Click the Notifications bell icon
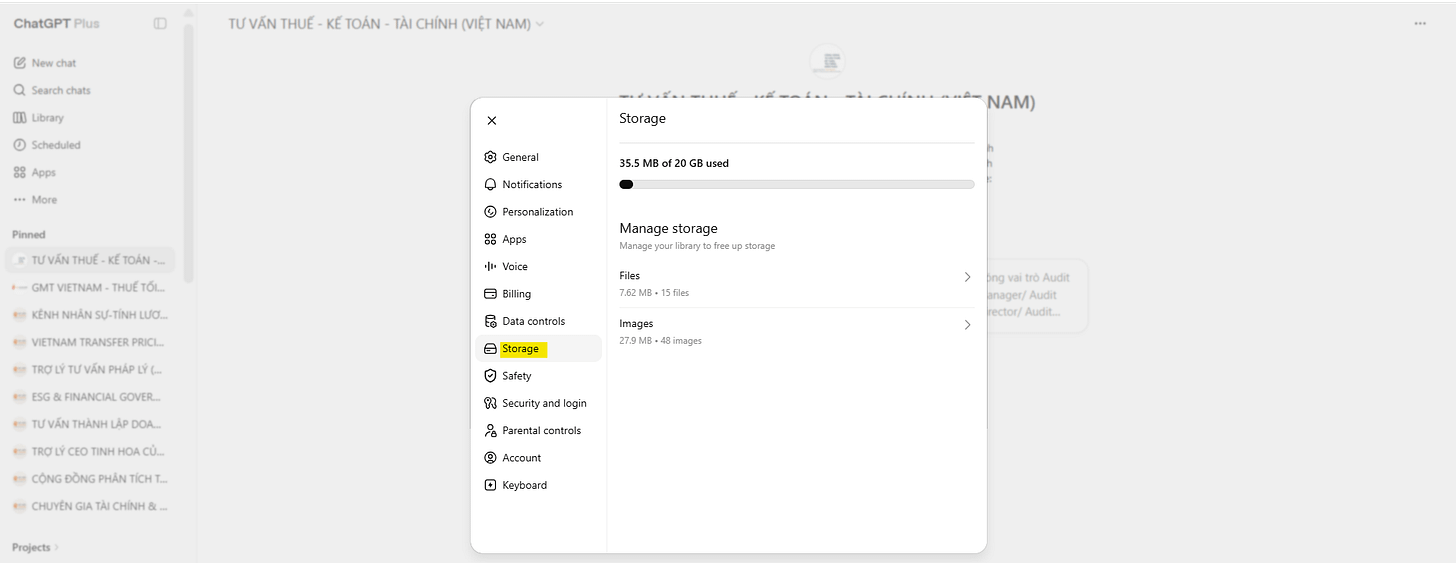 (x=490, y=184)
